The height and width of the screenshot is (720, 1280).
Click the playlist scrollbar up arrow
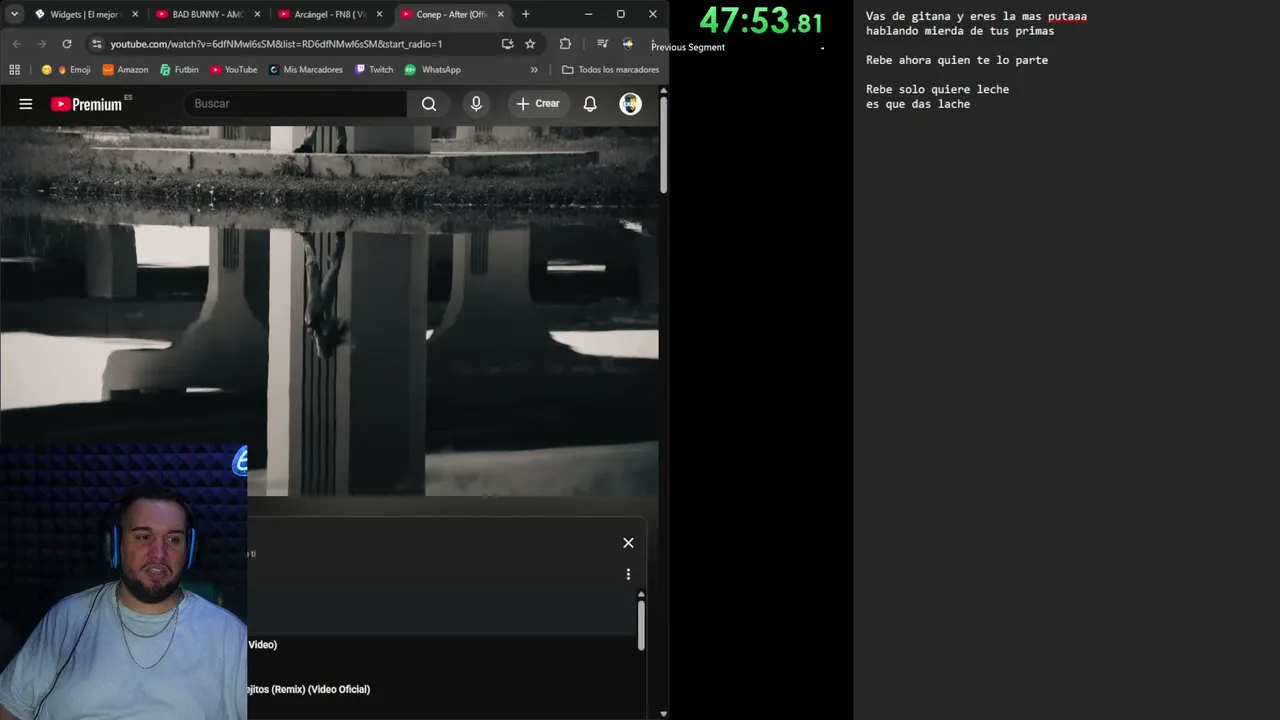click(x=641, y=595)
